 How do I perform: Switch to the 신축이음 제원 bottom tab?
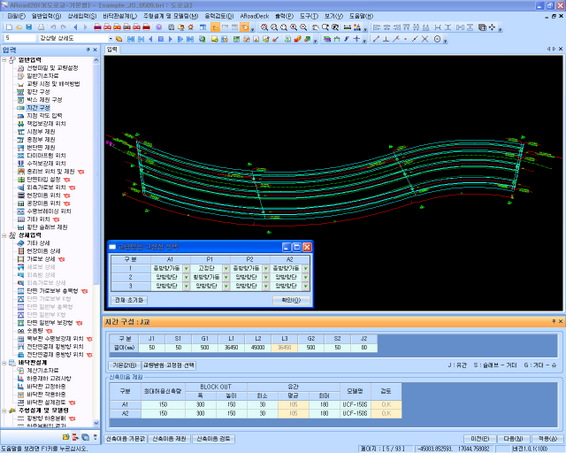[169, 439]
